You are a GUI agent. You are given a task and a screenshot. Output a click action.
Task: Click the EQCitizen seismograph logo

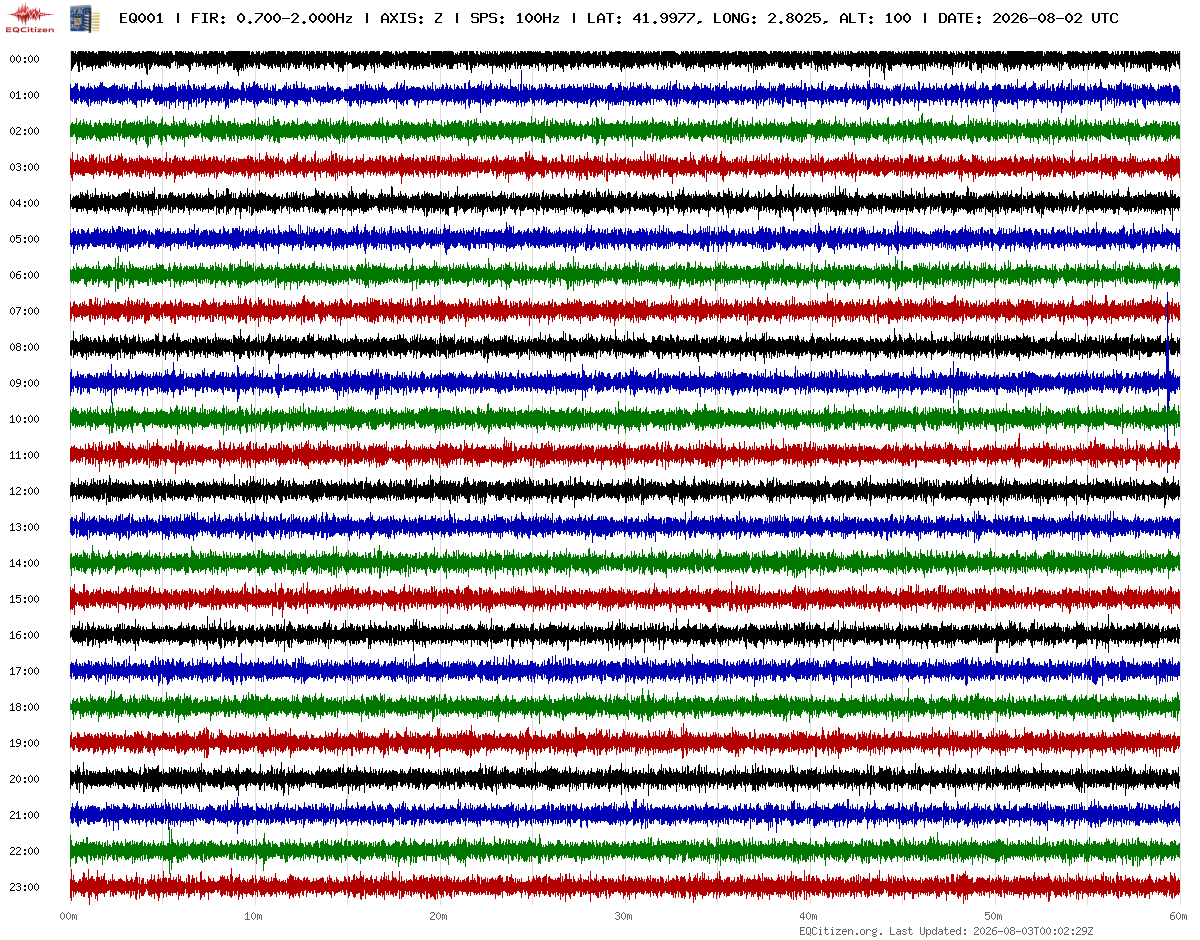point(30,17)
